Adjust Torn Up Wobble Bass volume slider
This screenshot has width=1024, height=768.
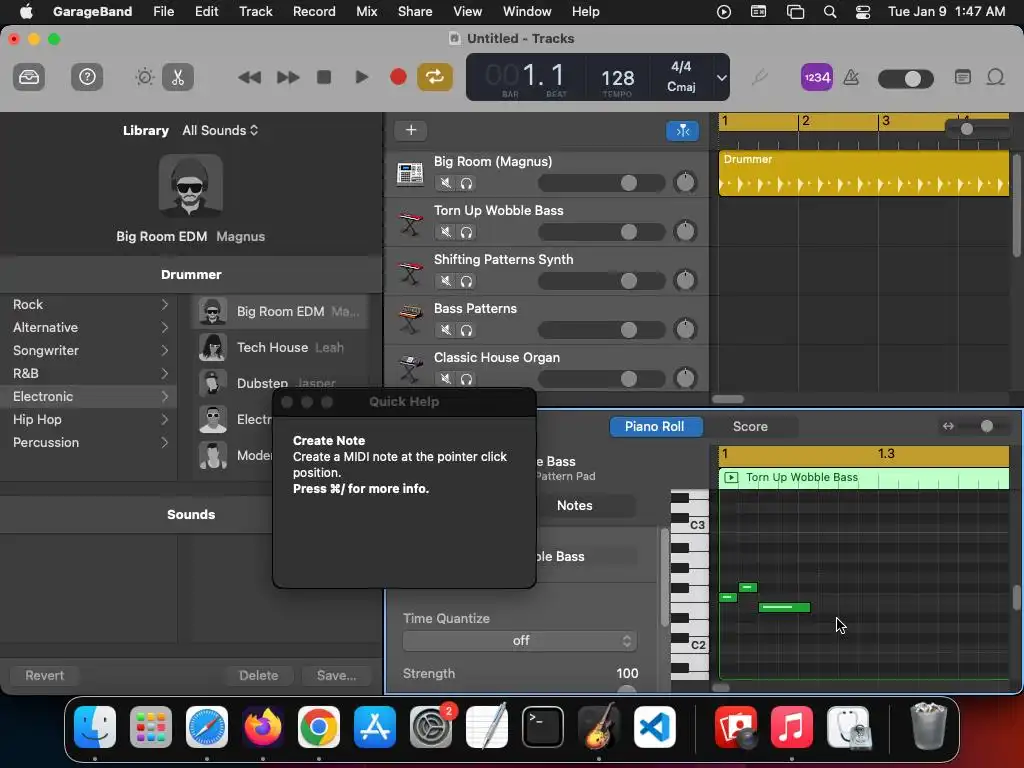(x=601, y=232)
